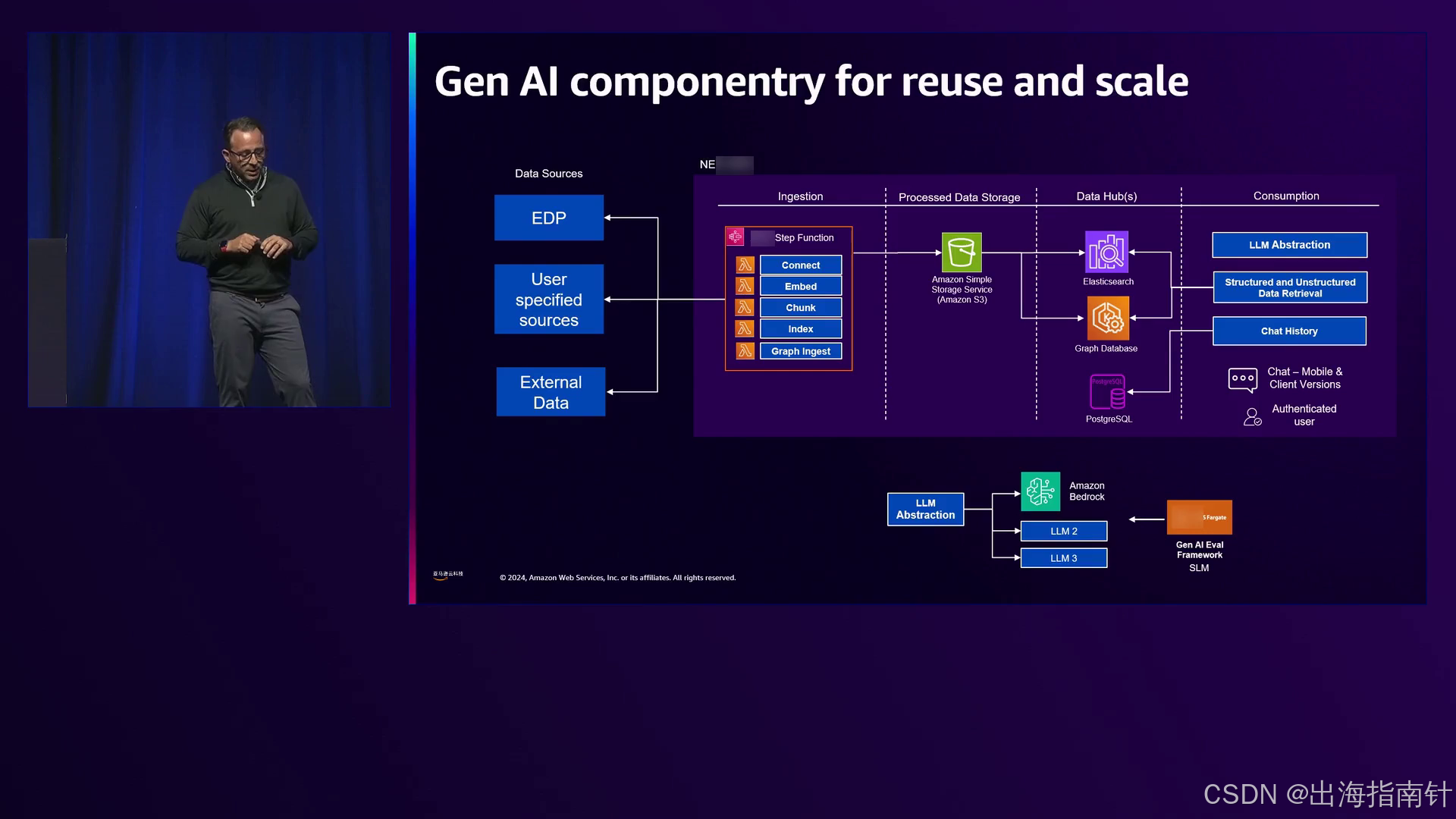Click the LLM 2 box

click(1063, 531)
